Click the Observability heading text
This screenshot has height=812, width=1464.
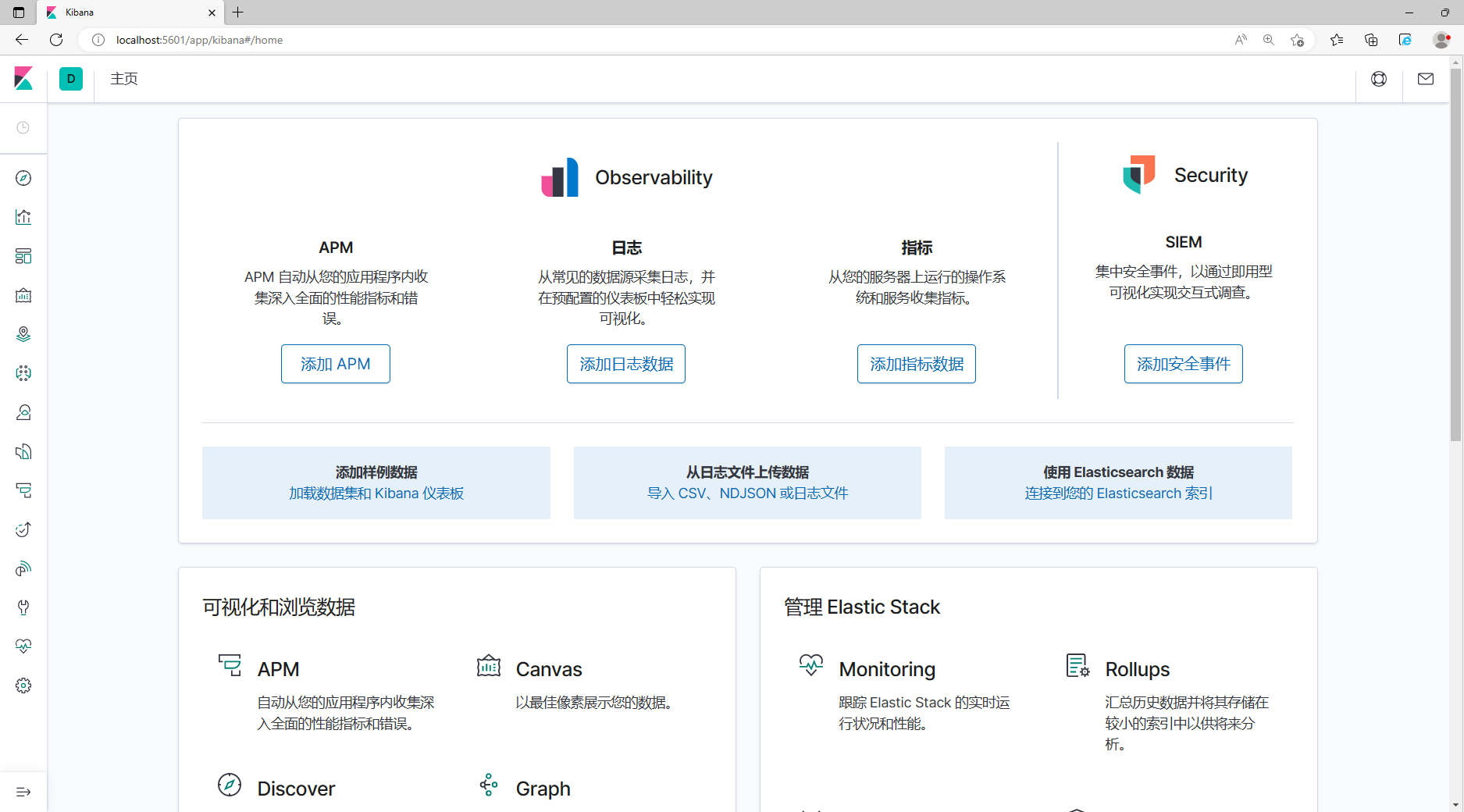pyautogui.click(x=654, y=177)
